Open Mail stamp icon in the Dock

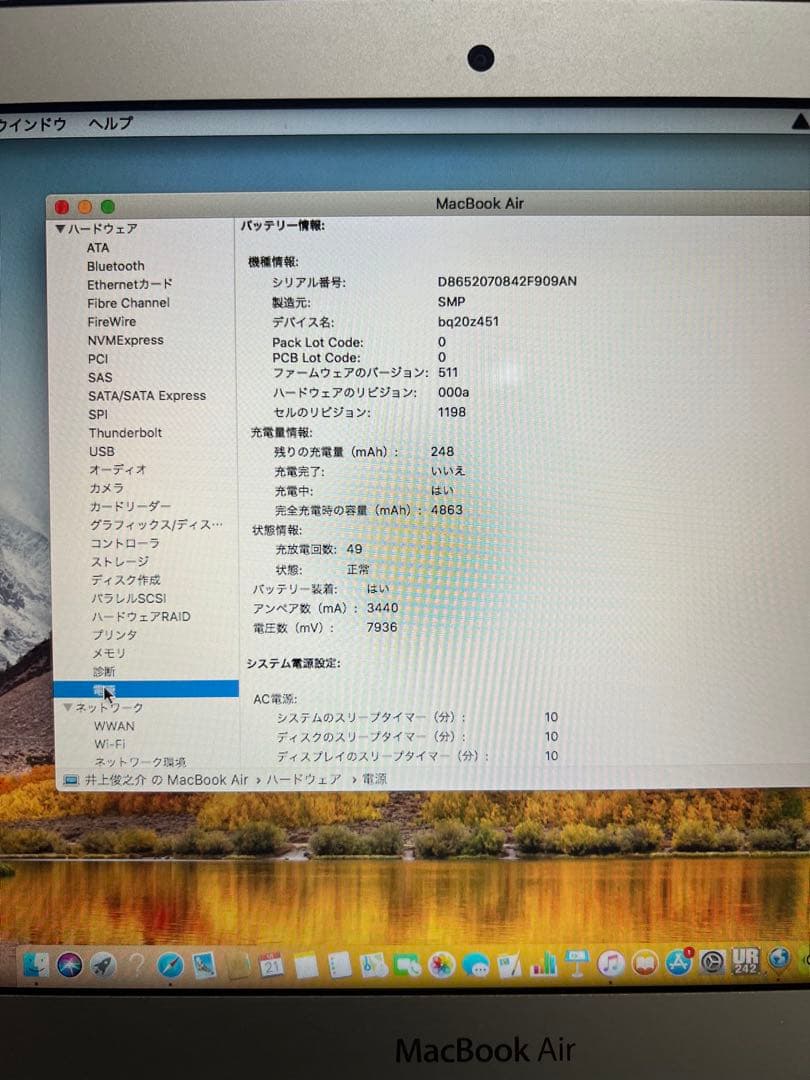coord(204,966)
